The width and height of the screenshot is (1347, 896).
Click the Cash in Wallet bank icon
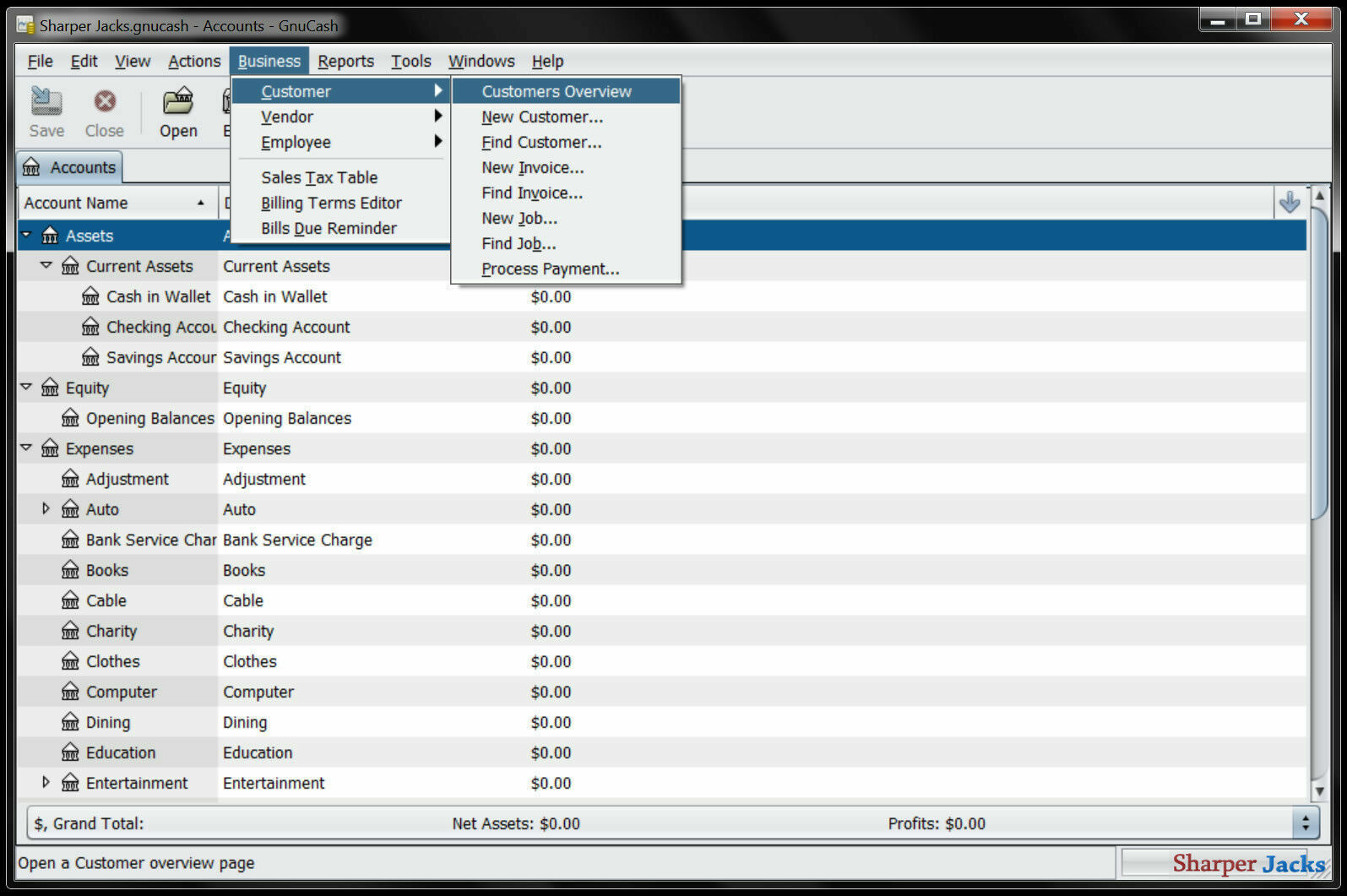pos(90,296)
